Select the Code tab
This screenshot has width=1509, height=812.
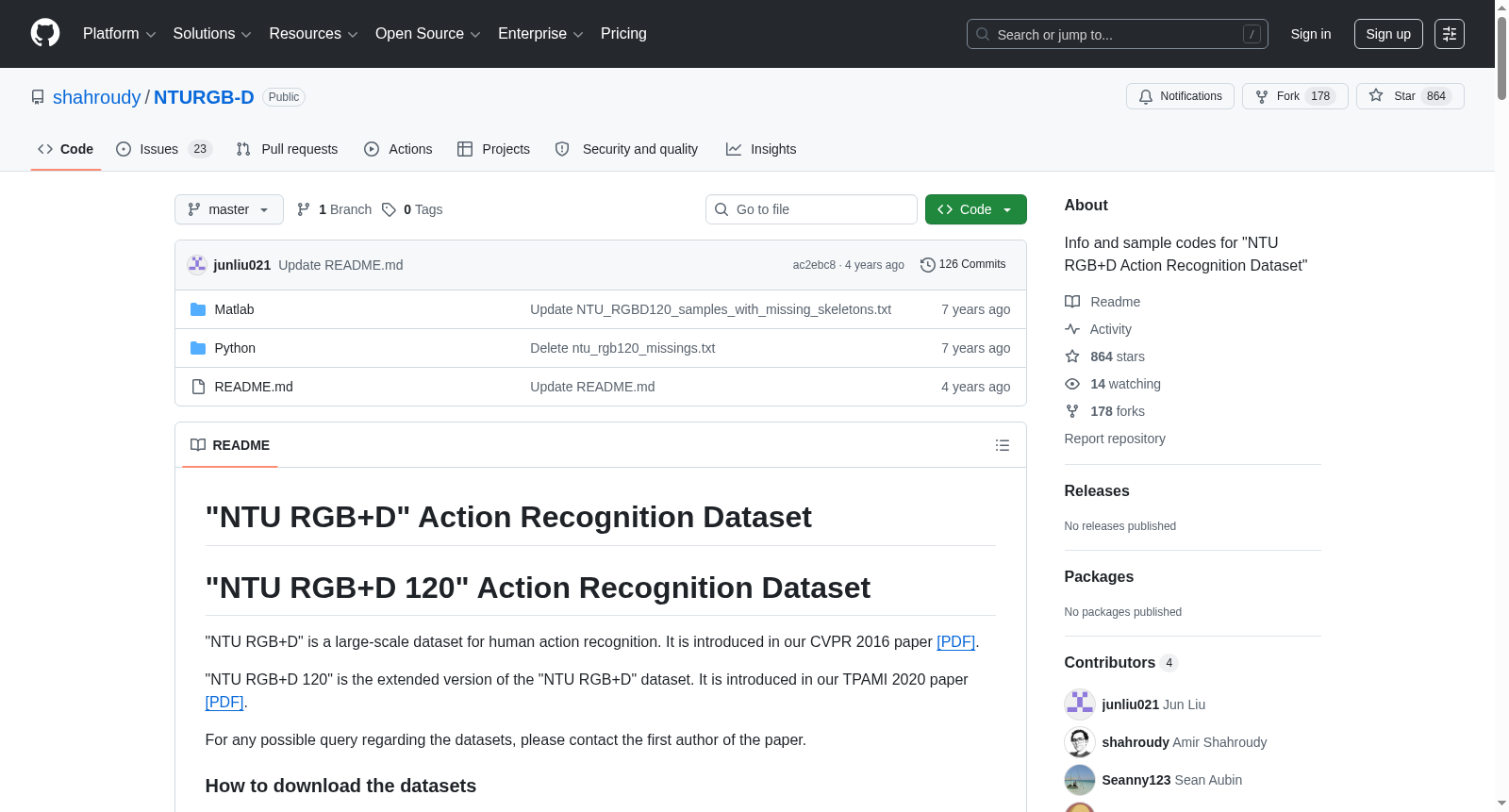click(x=66, y=149)
